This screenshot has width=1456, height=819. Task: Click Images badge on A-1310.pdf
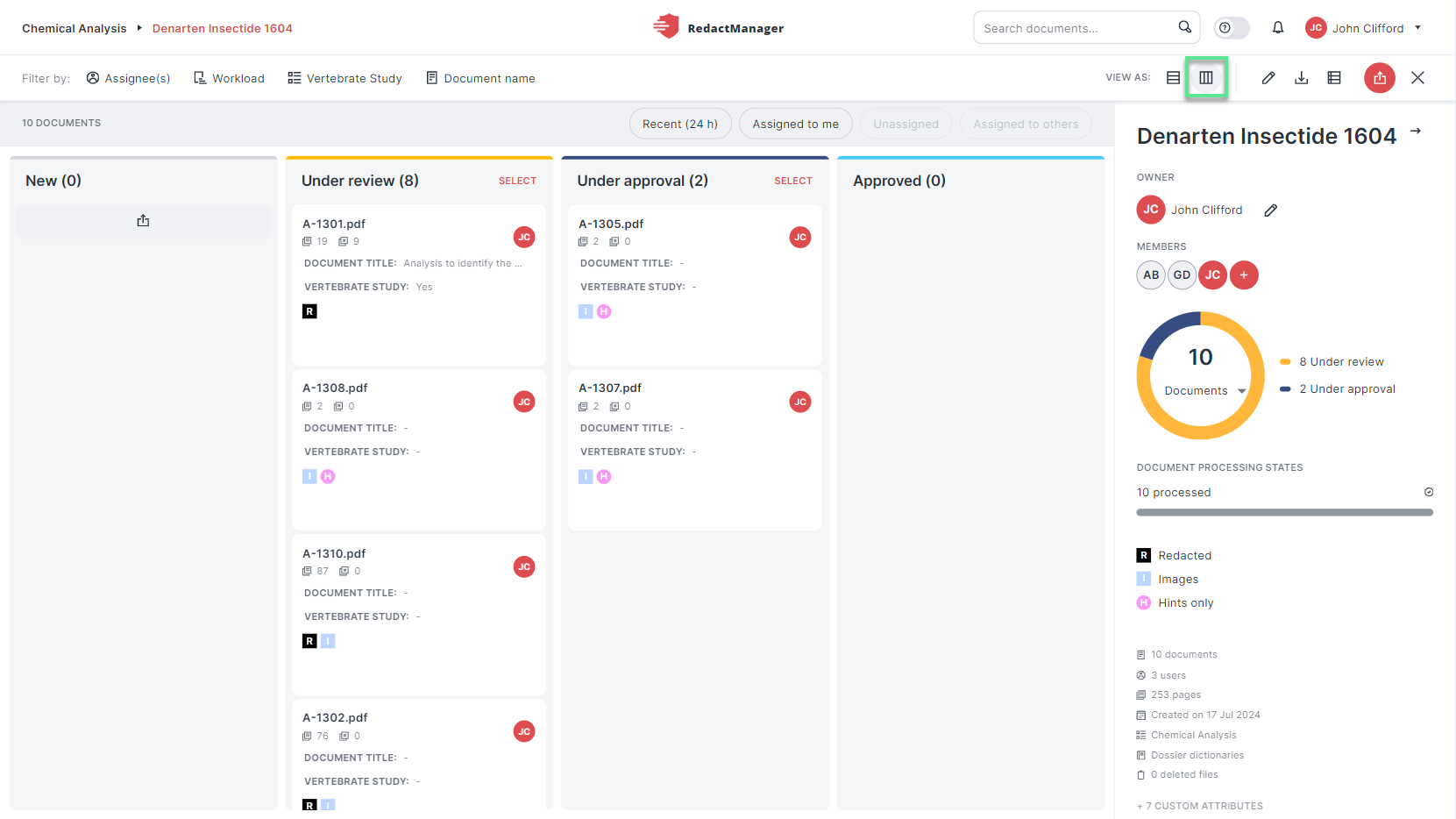[328, 641]
